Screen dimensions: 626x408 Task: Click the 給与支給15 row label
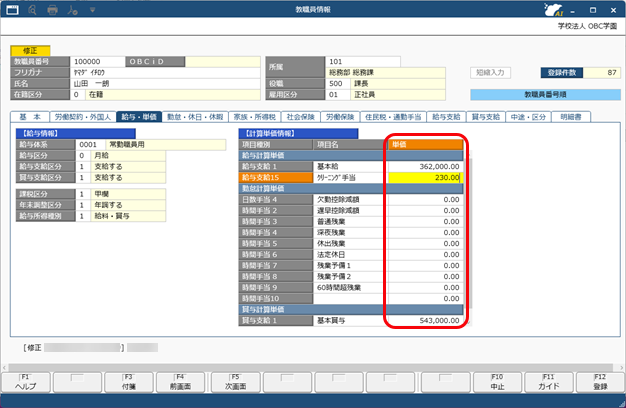275,177
